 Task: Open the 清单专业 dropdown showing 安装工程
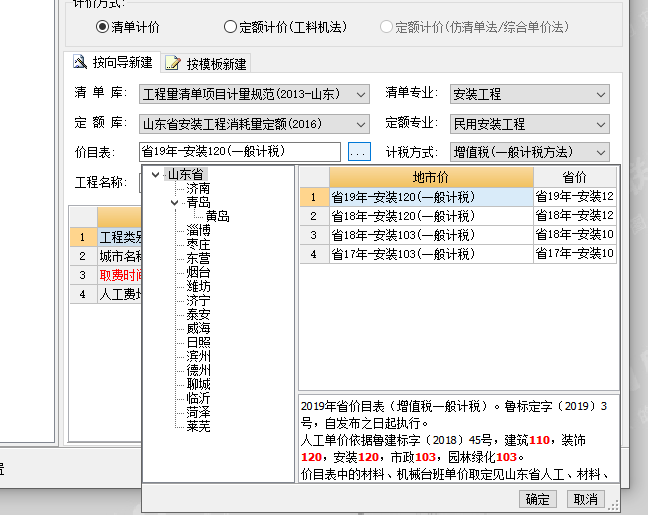click(x=529, y=95)
